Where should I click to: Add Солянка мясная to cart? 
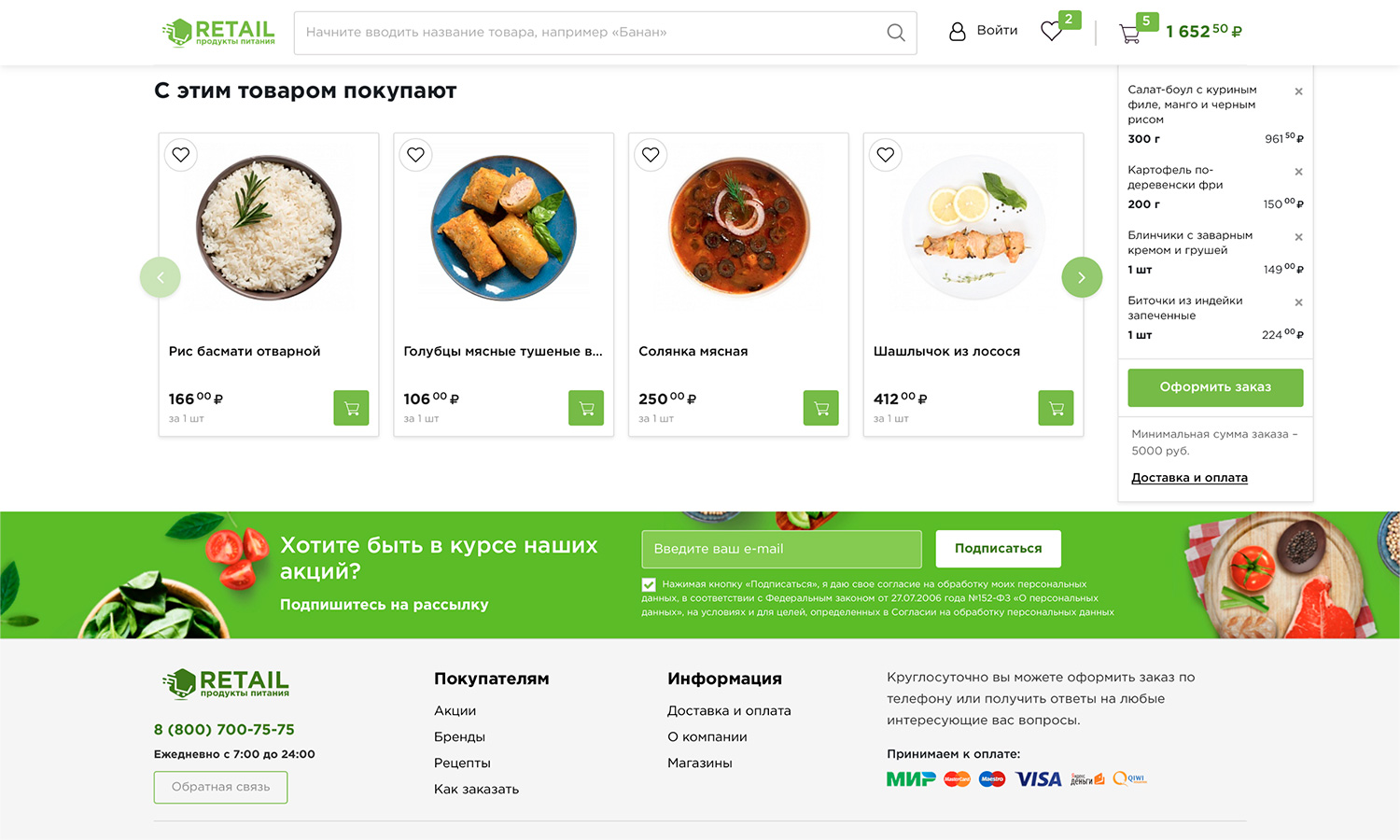pyautogui.click(x=821, y=408)
